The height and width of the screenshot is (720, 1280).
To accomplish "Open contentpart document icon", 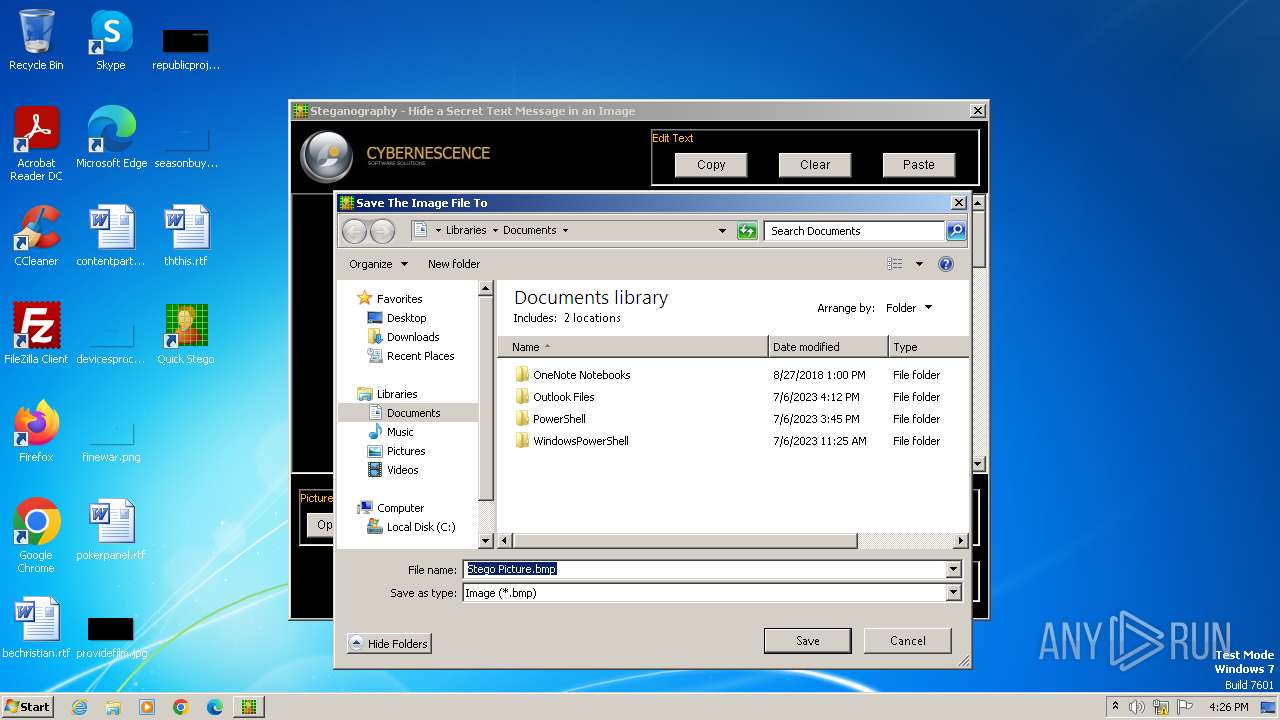I will tap(111, 236).
